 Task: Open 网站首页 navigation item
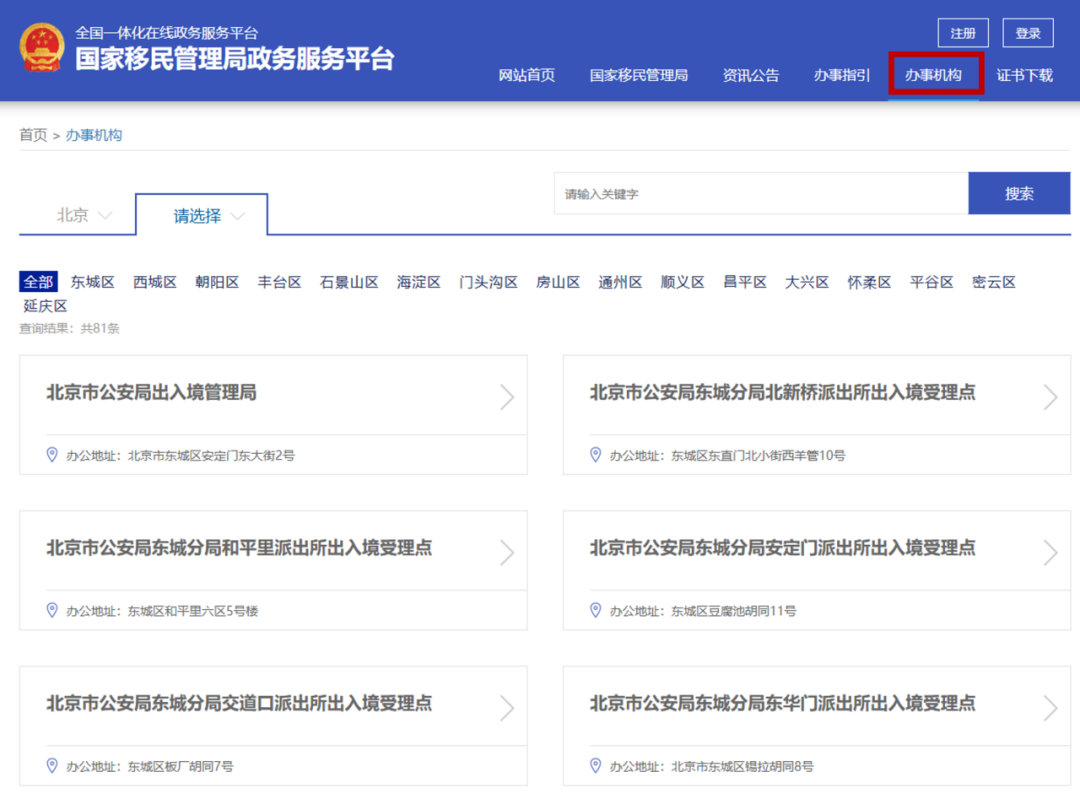click(527, 75)
